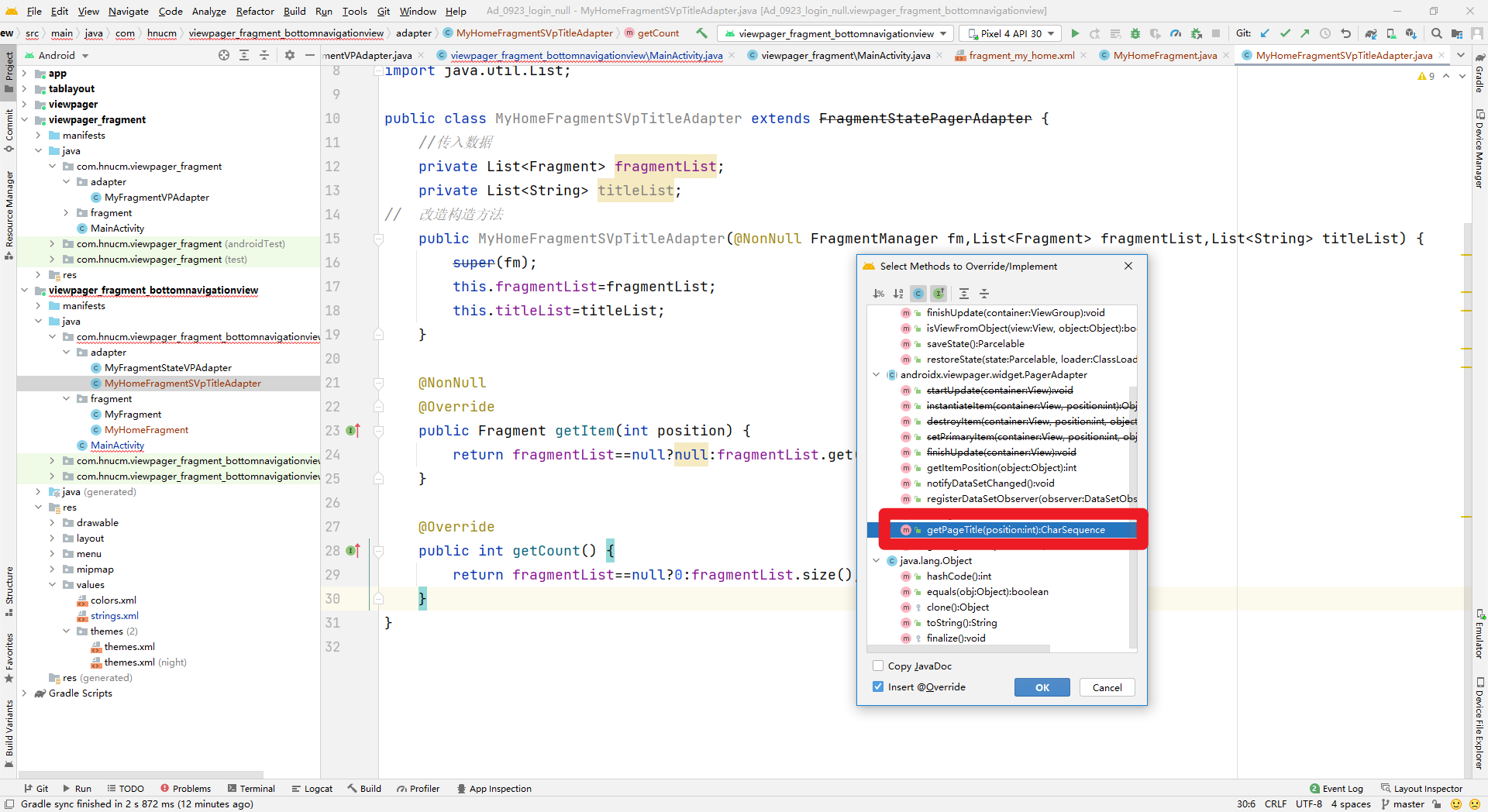The image size is (1488, 812).
Task: Toggle the Copy JavaDoc checkbox
Action: coord(878,666)
